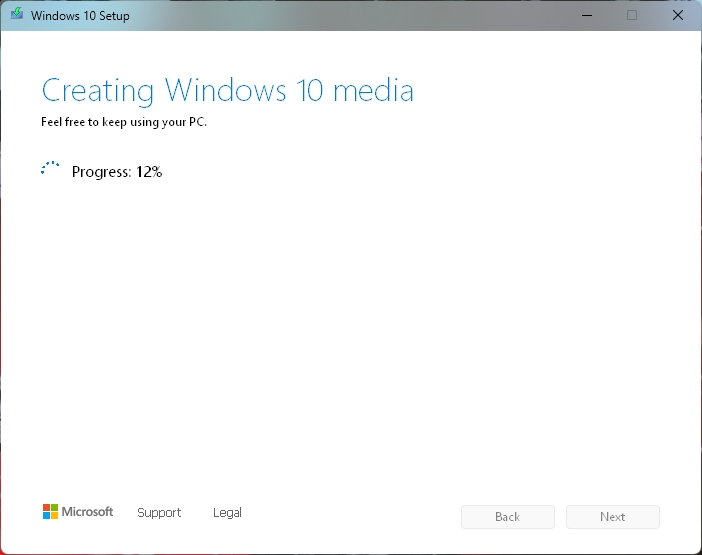Viewport: 702px width, 555px height.
Task: Click the Next button
Action: (612, 517)
